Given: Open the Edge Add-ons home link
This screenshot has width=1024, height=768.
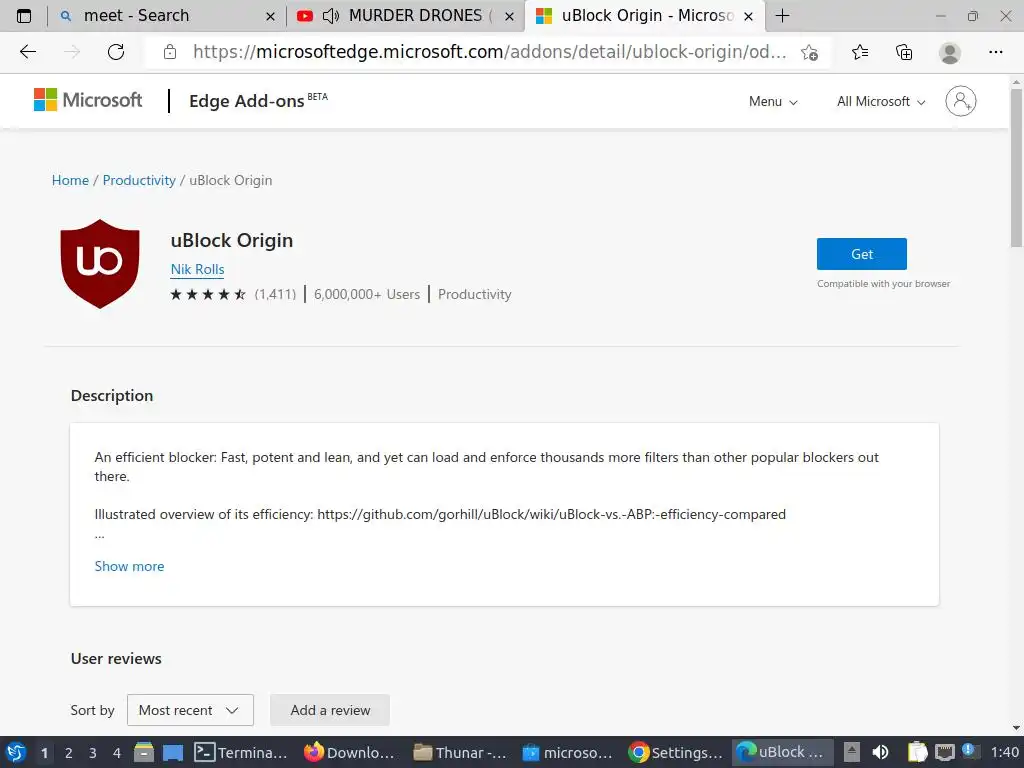Looking at the screenshot, I should 259,101.
